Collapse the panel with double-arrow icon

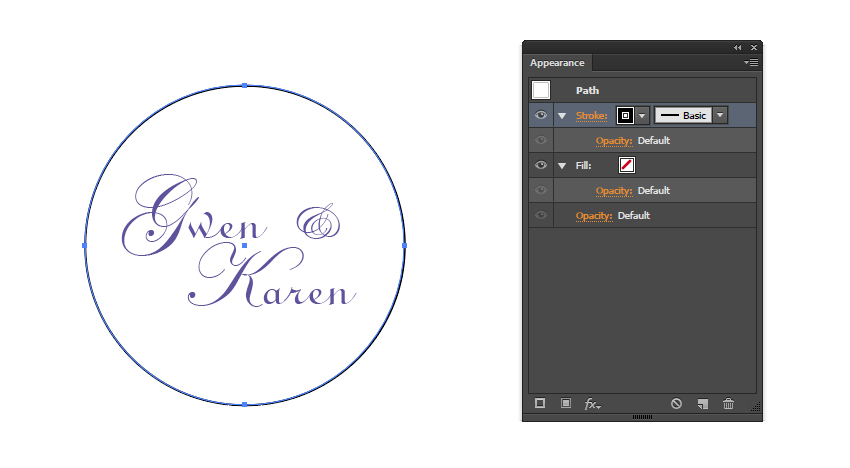click(x=737, y=48)
